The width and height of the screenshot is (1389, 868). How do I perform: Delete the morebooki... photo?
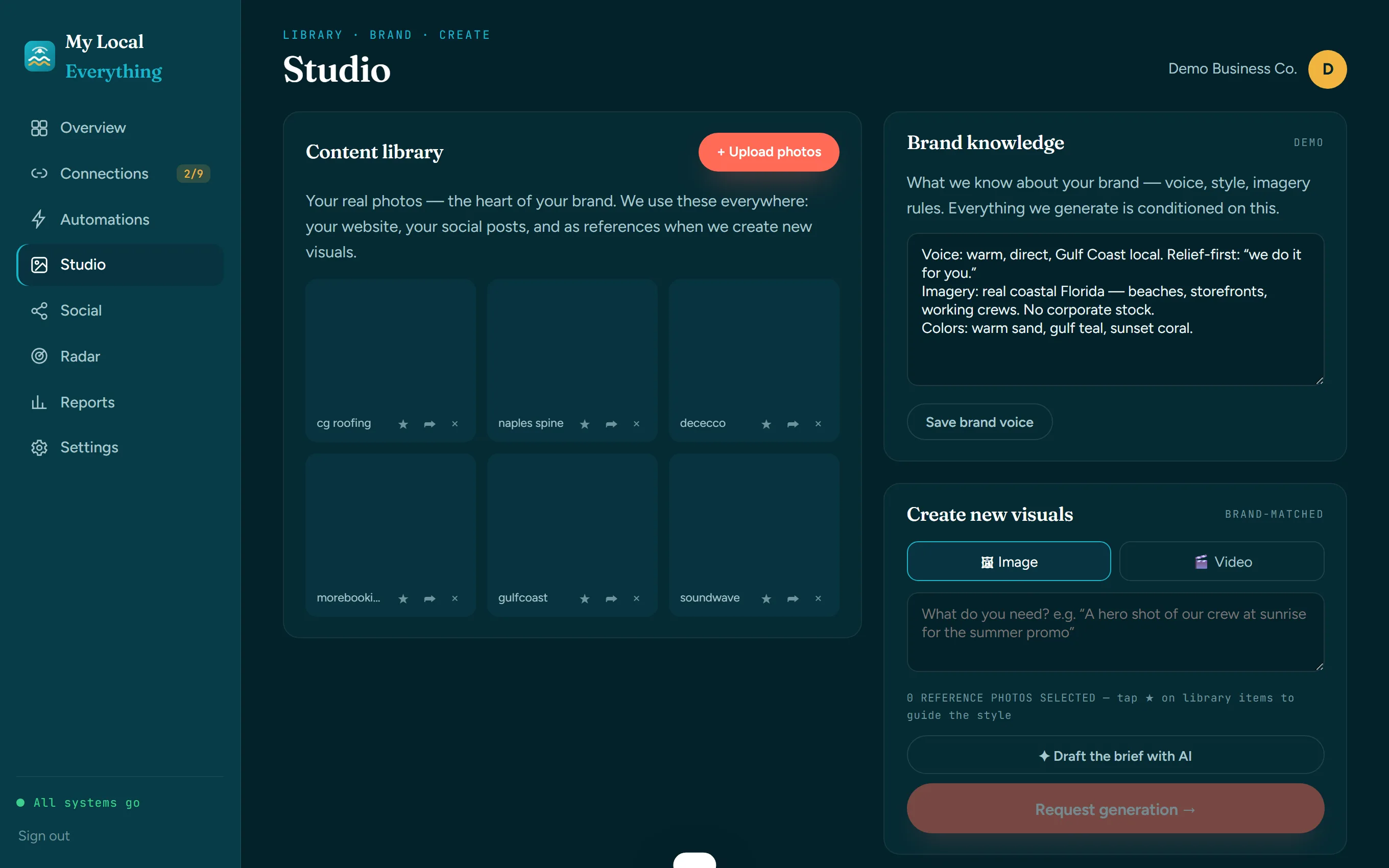point(454,598)
